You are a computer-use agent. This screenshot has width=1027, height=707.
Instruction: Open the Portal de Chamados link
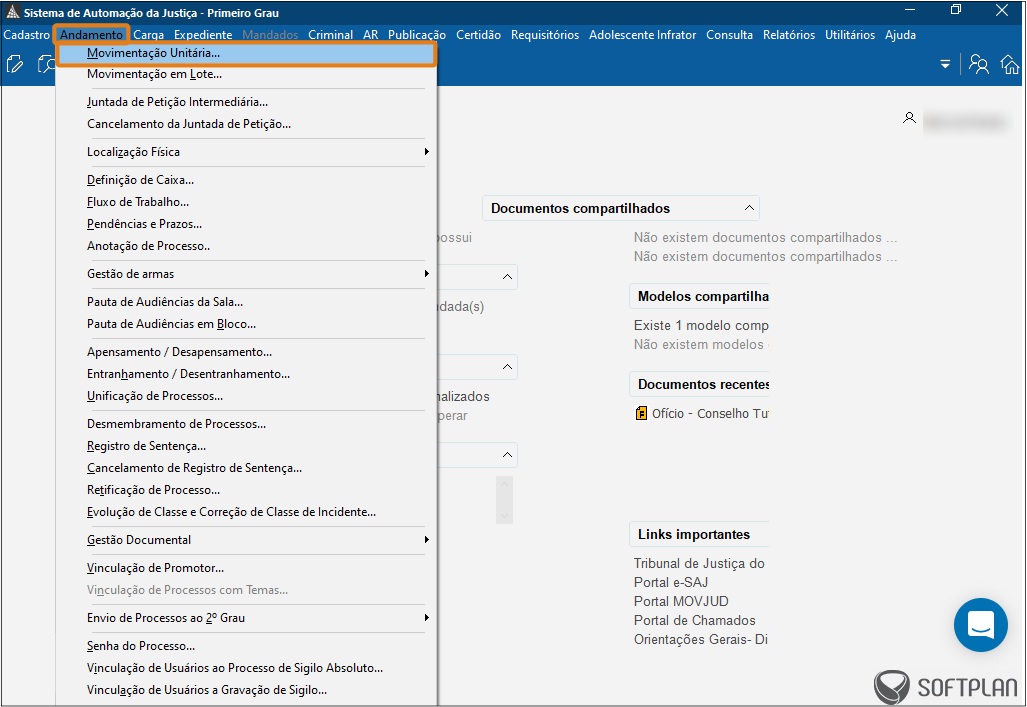pyautogui.click(x=694, y=620)
